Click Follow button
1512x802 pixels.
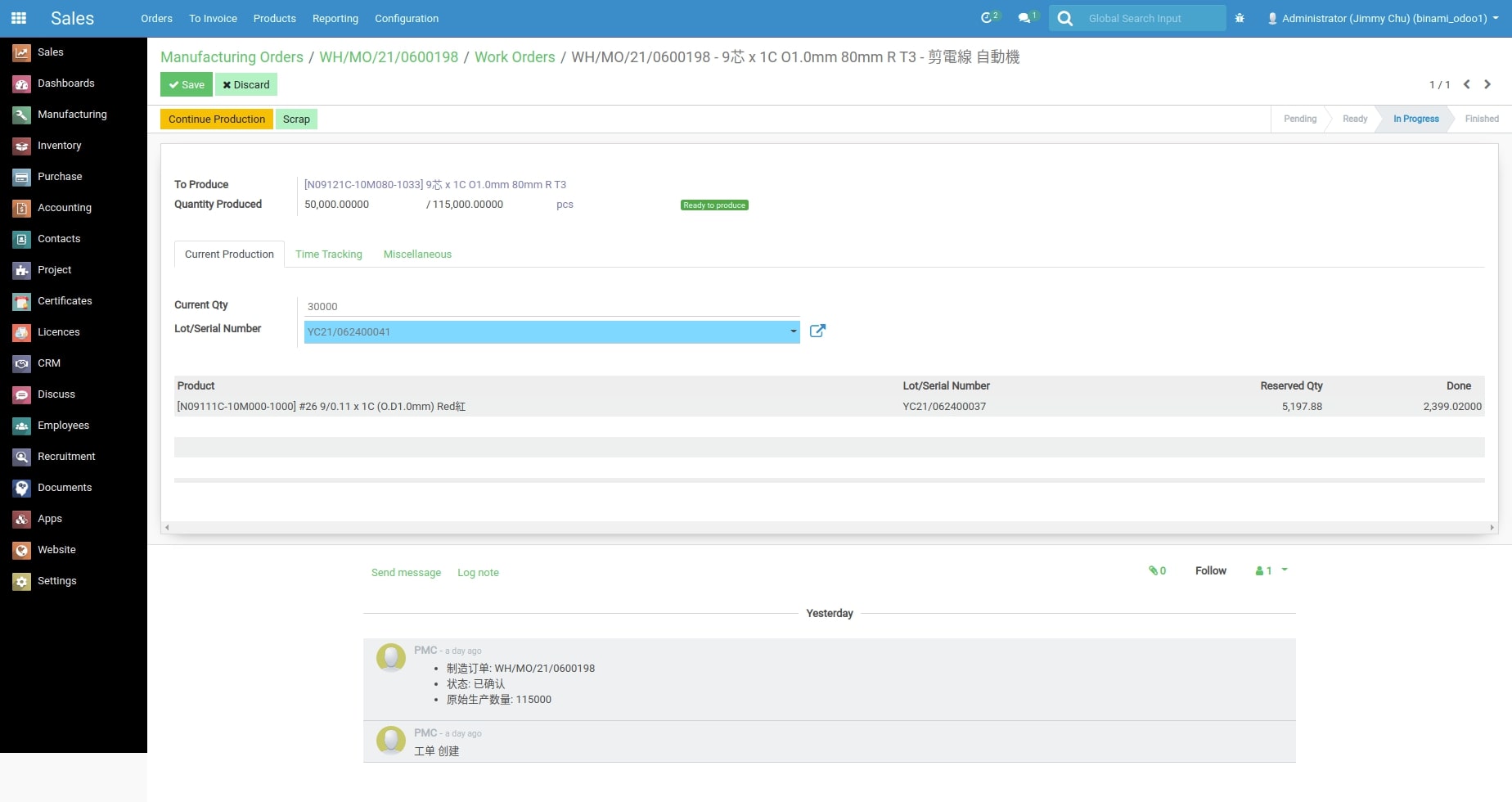1210,570
